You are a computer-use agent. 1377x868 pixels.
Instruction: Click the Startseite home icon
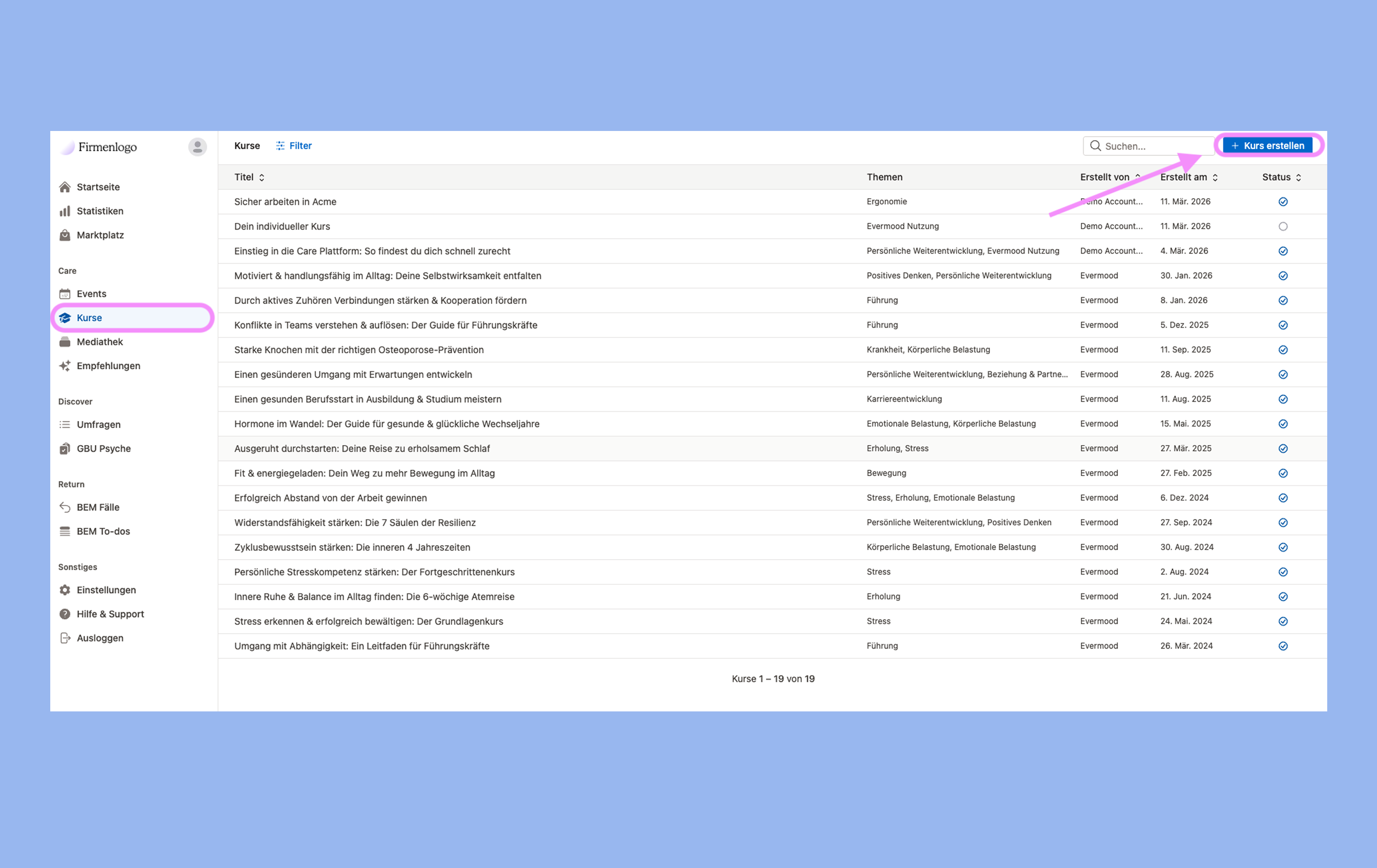point(65,187)
